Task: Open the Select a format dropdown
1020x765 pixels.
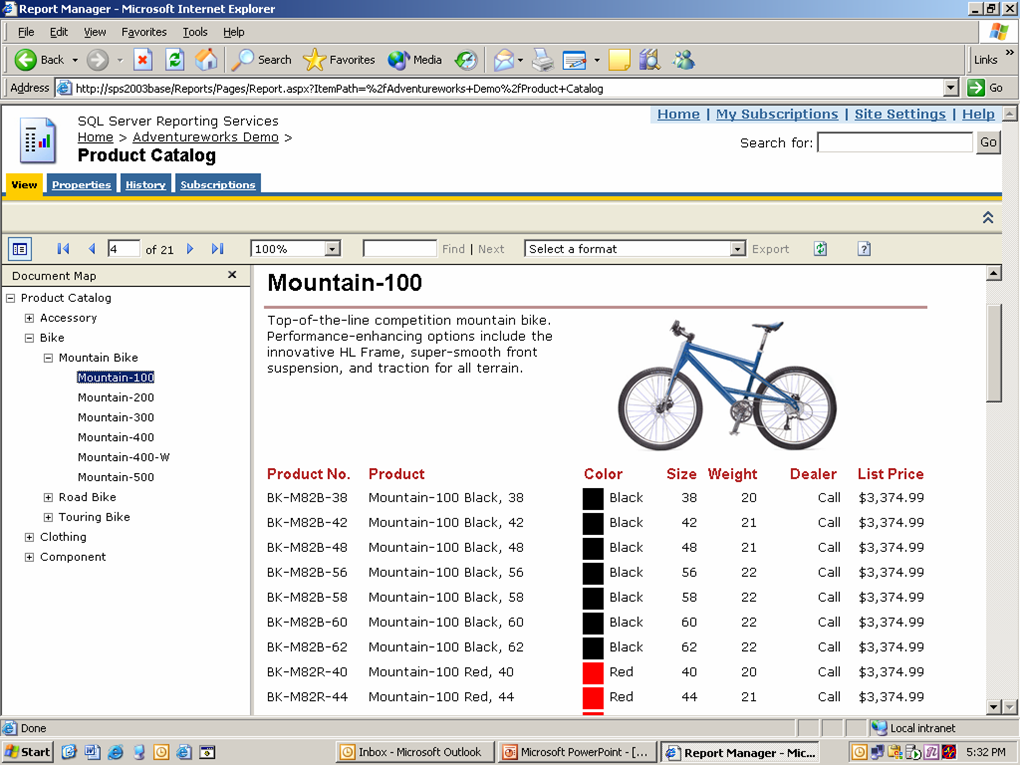Action: point(737,249)
